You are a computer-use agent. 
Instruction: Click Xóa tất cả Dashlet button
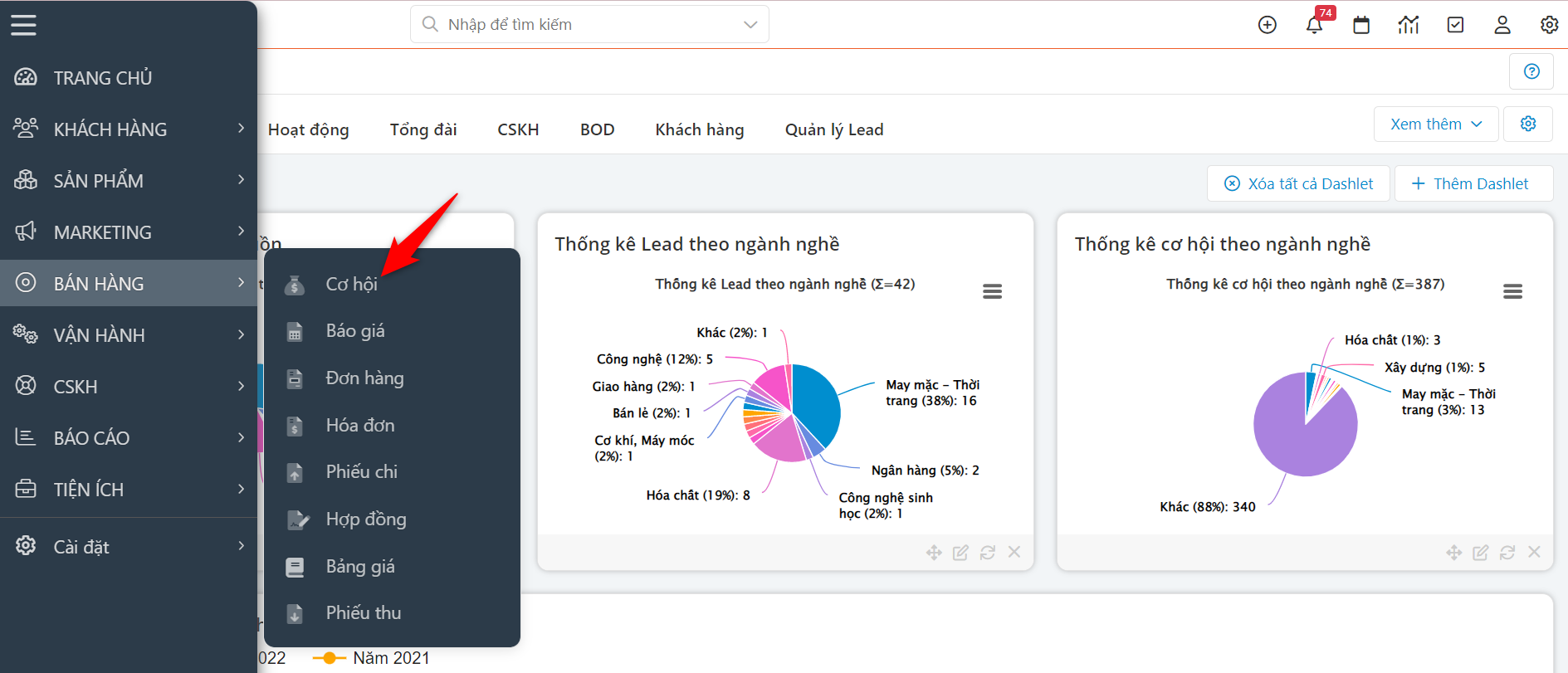(1299, 183)
